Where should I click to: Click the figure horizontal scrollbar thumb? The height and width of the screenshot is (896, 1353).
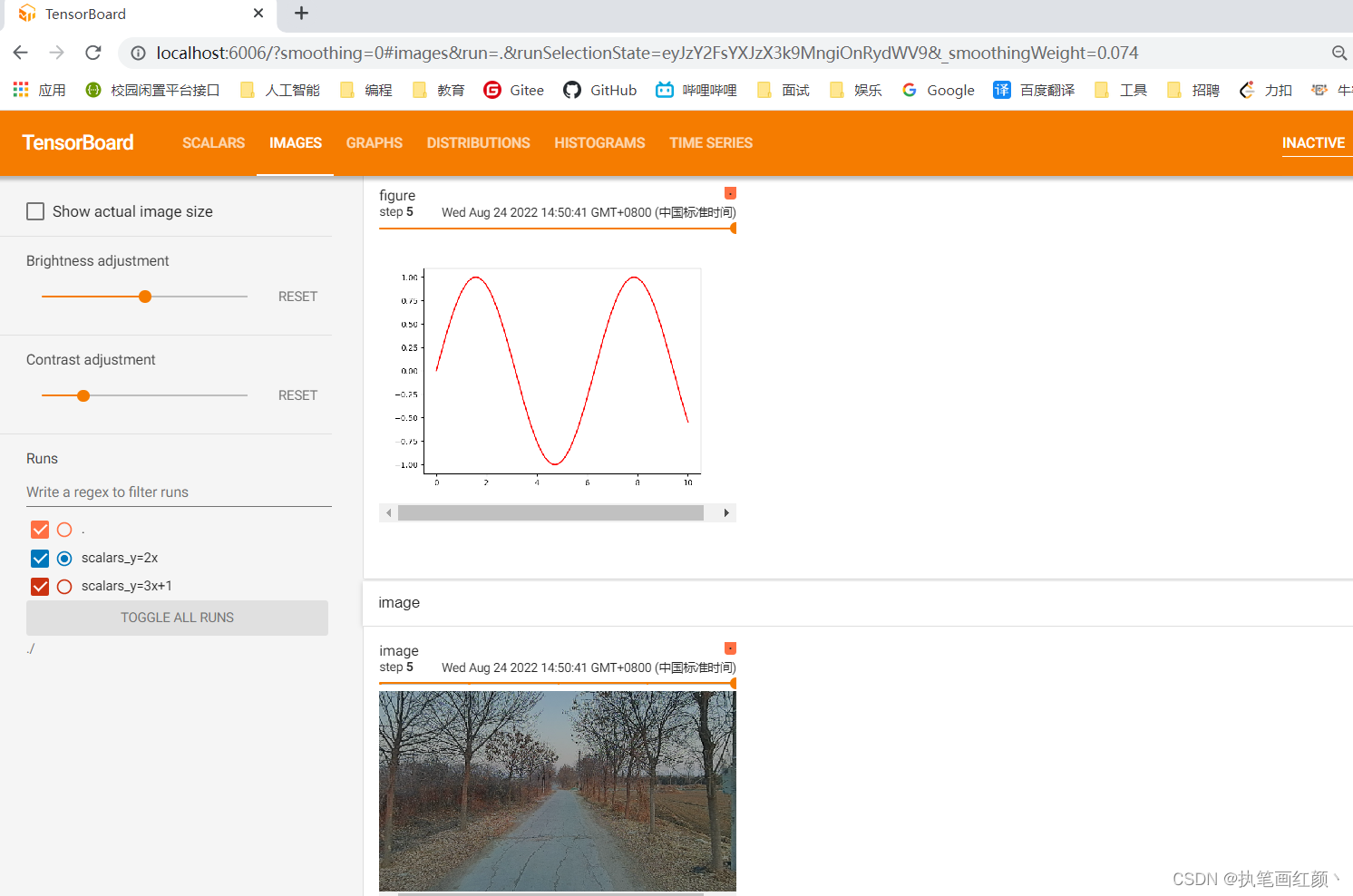550,513
